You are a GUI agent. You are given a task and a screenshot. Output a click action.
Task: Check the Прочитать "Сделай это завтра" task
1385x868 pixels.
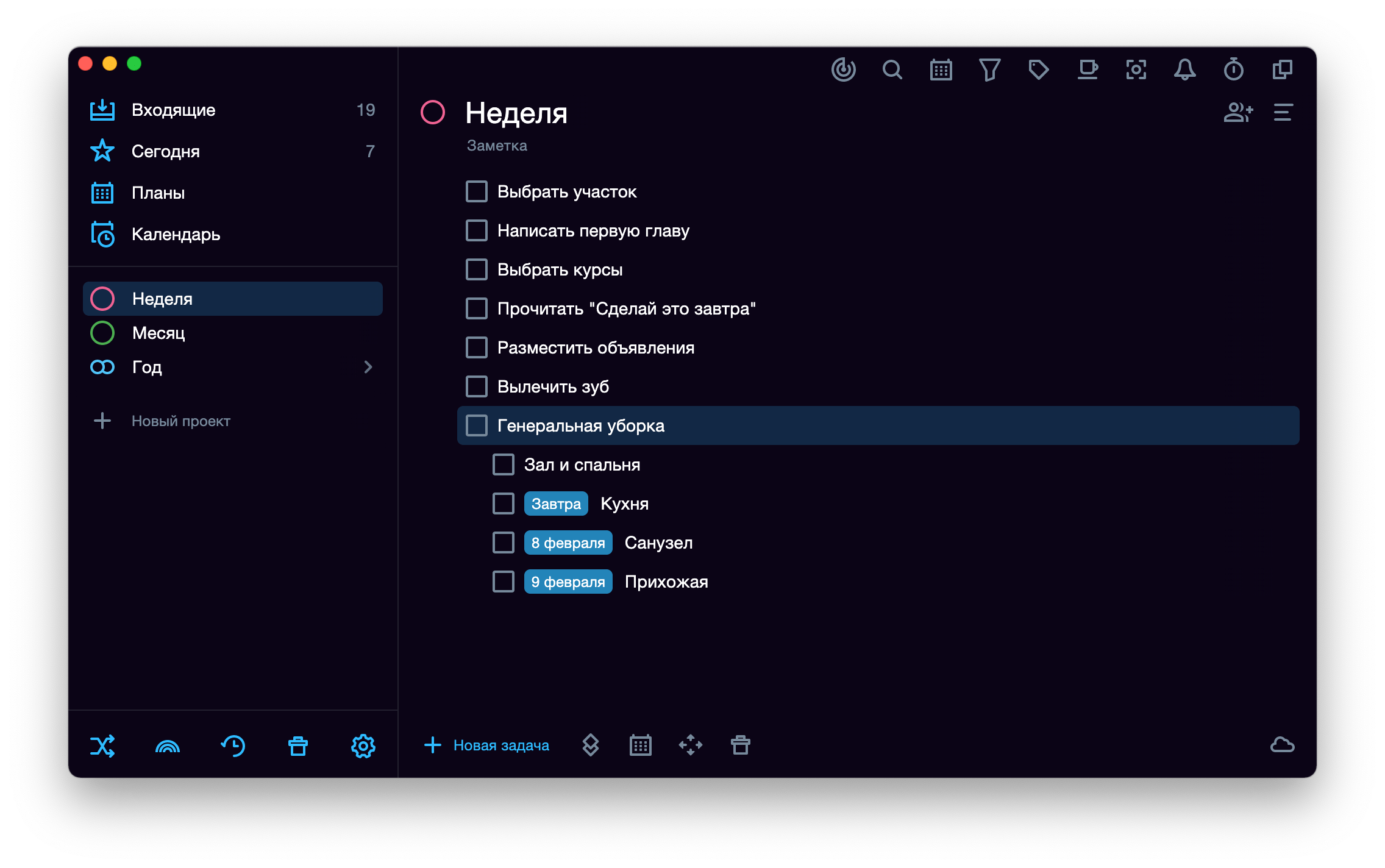pos(477,308)
